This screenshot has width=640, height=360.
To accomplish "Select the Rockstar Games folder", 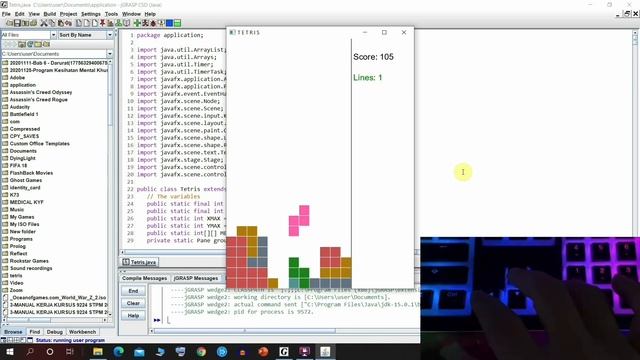I will click(29, 261).
